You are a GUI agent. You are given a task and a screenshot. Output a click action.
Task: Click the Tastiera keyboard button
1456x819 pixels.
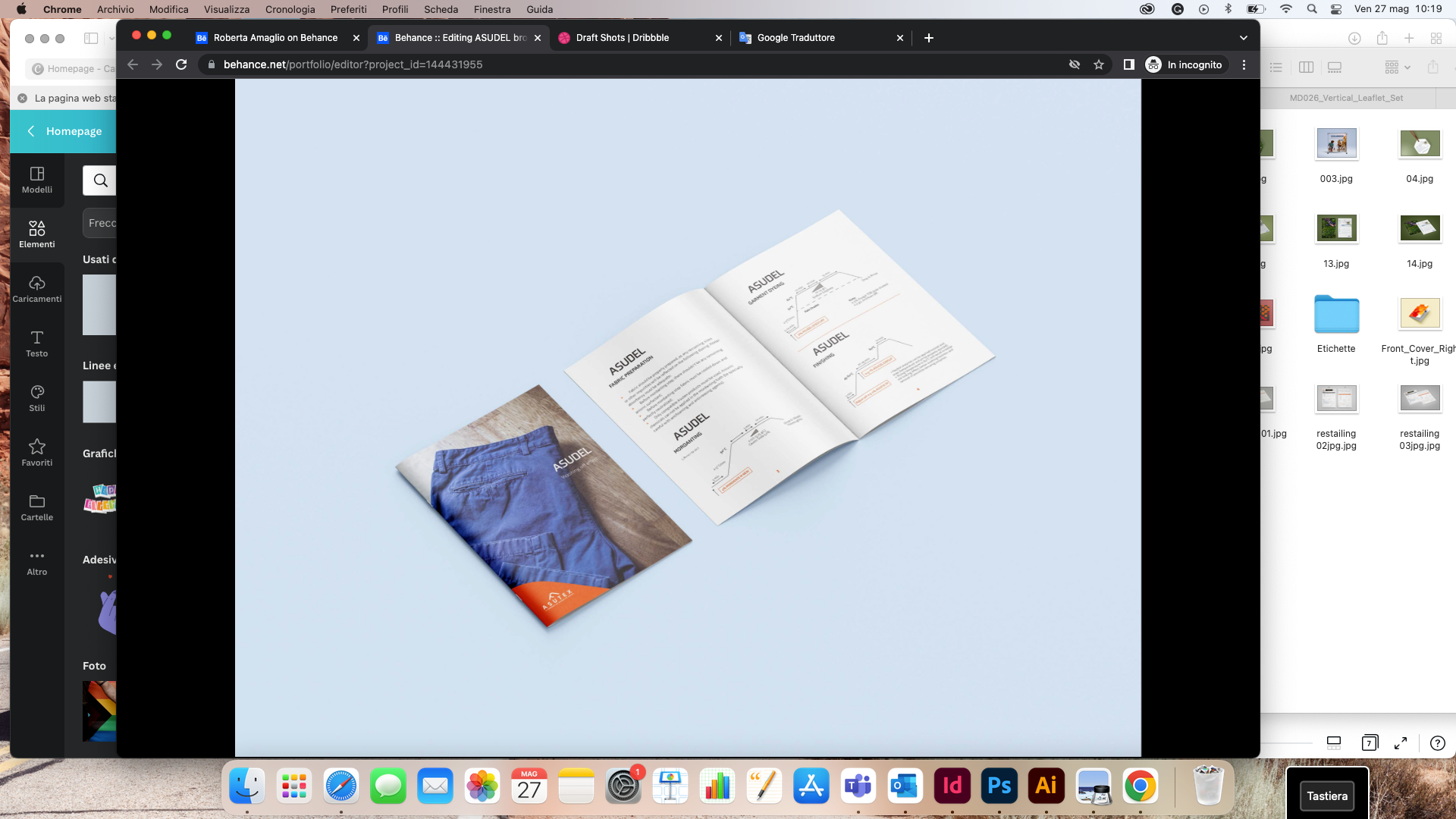coord(1327,796)
